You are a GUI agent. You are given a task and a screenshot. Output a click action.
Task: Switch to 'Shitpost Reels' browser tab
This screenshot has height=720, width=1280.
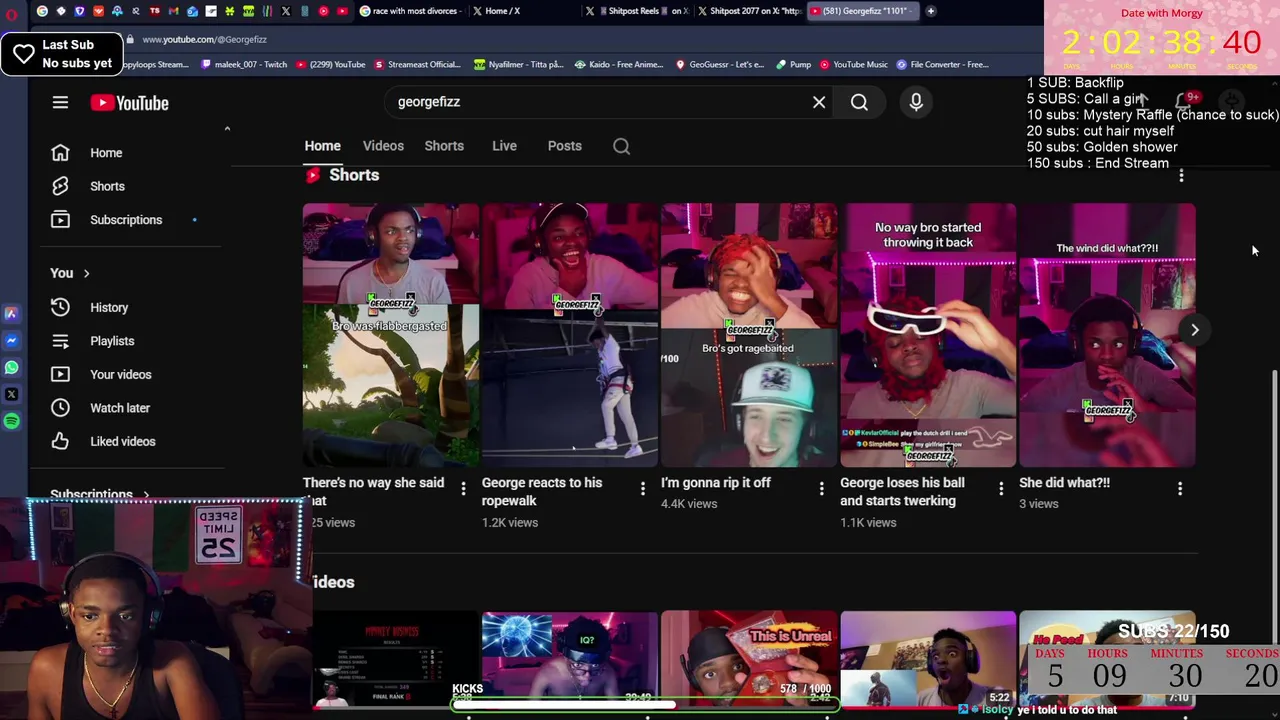[636, 11]
